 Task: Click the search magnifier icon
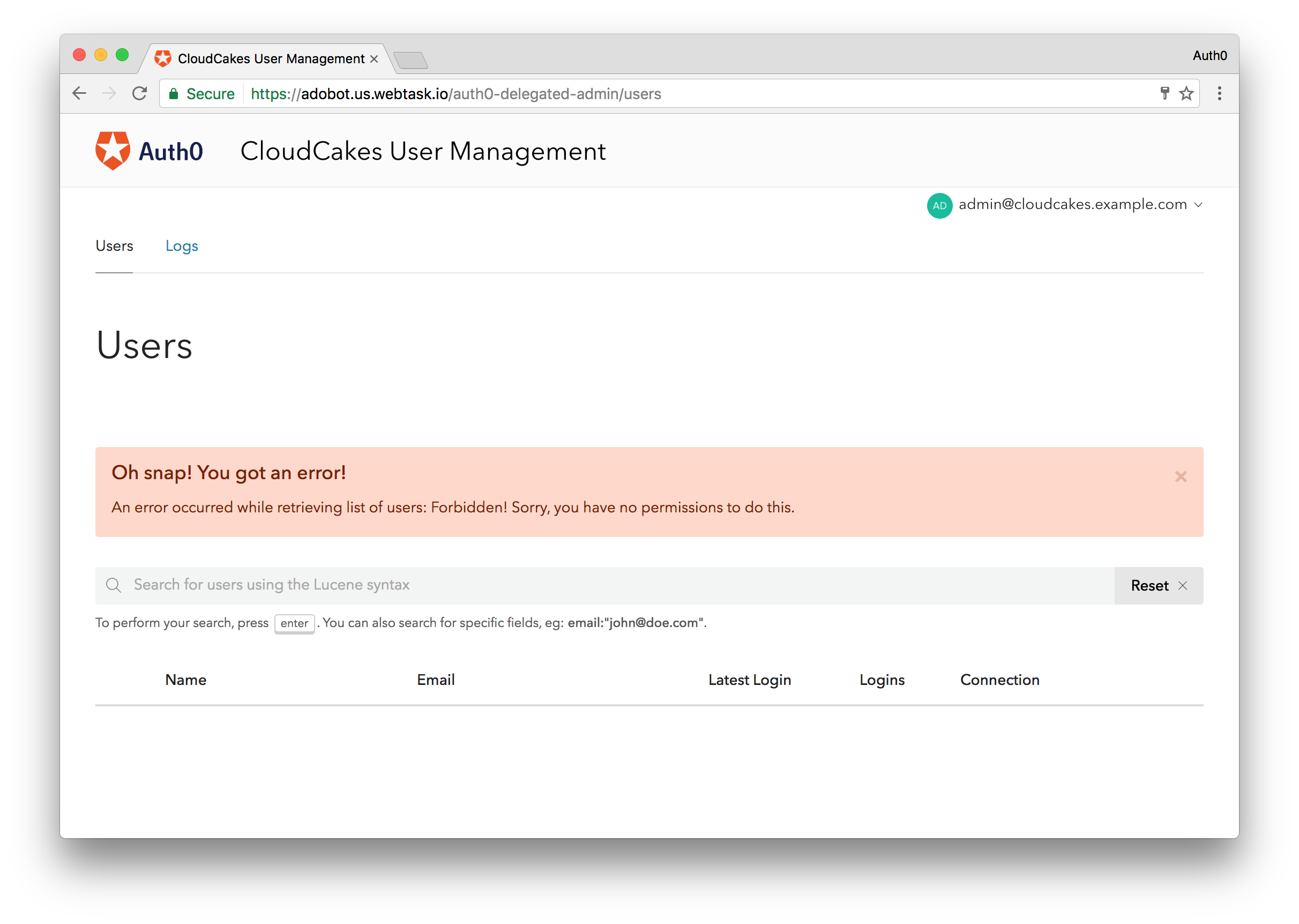coord(114,585)
